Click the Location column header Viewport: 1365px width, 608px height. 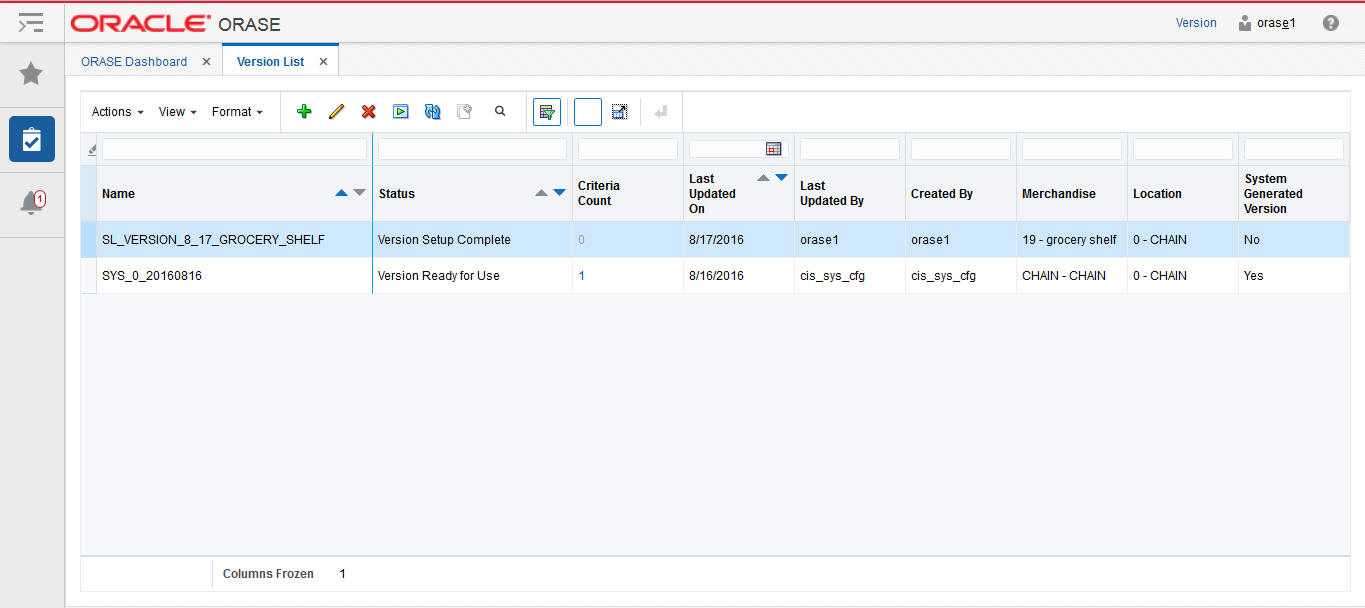click(1183, 193)
